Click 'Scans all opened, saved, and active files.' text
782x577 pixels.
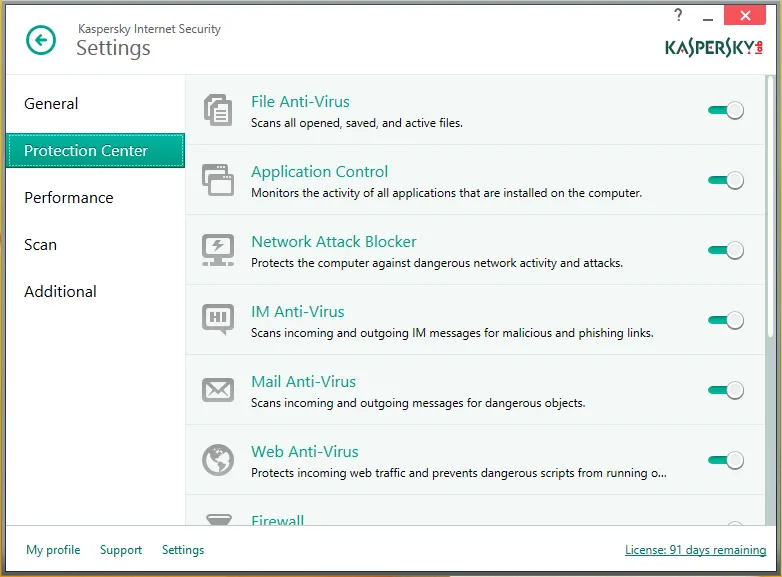357,123
